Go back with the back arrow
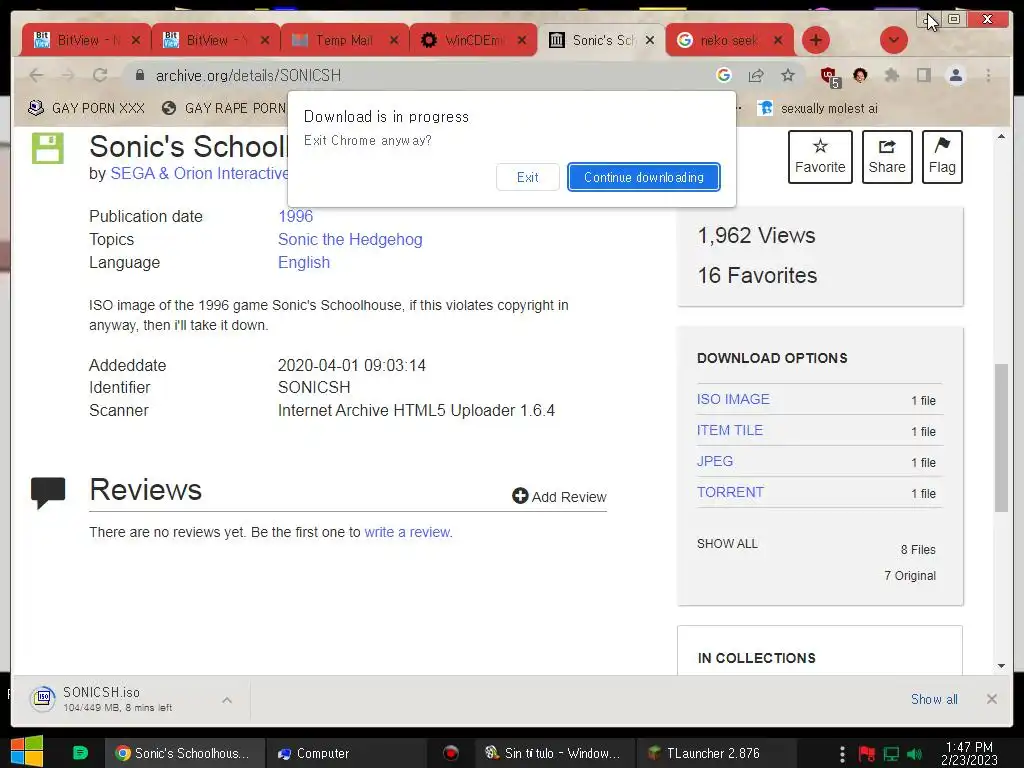This screenshot has width=1024, height=768. point(37,76)
